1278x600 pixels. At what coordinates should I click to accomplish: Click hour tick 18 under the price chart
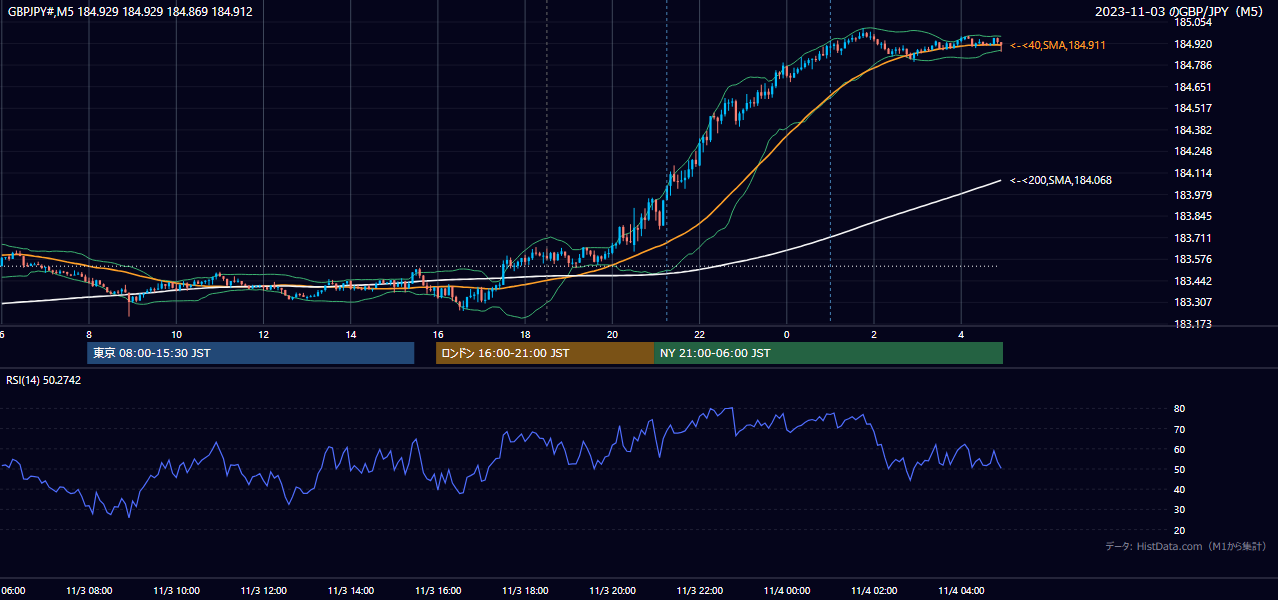[525, 334]
